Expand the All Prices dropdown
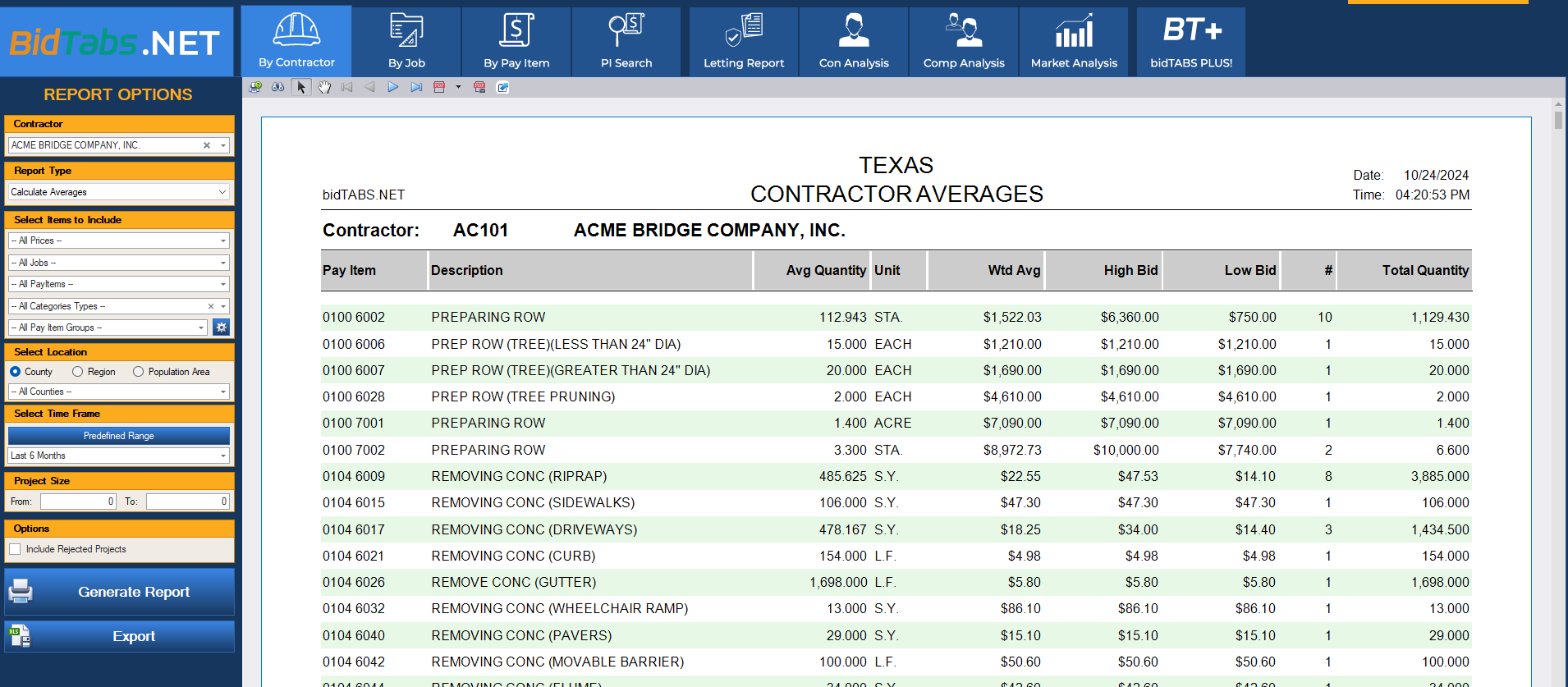 point(222,240)
